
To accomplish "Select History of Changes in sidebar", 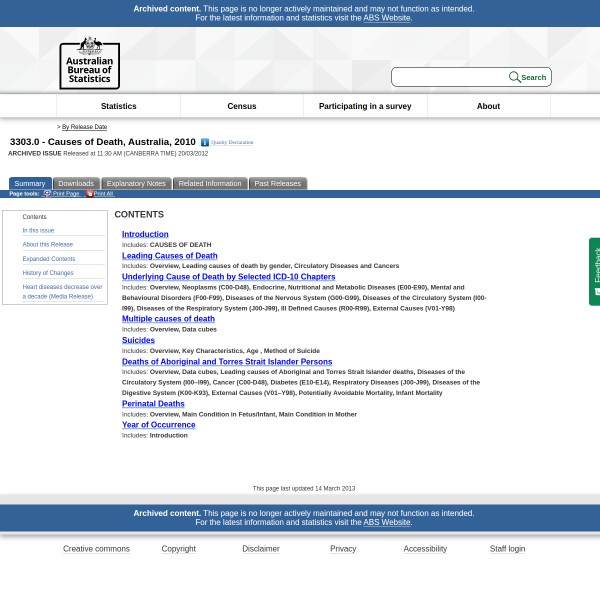I will pos(48,273).
